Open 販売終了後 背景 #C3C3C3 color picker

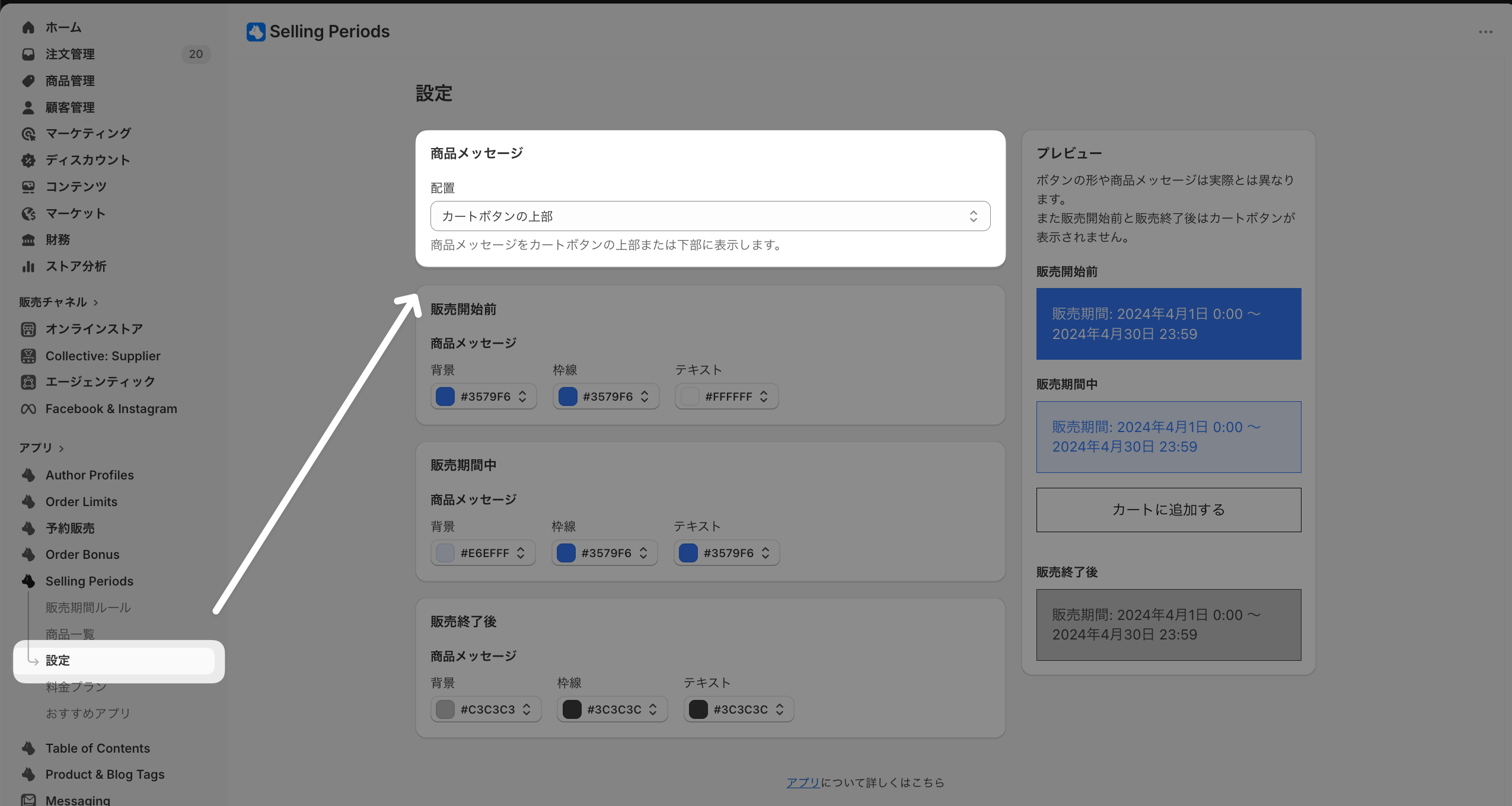click(486, 709)
